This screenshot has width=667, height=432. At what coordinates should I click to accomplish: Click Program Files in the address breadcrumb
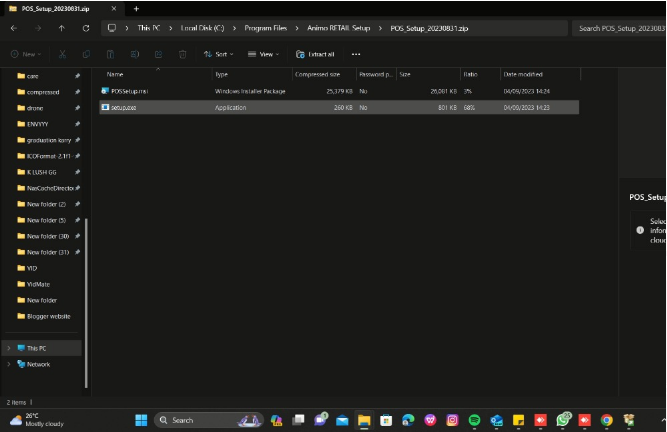pos(264,28)
